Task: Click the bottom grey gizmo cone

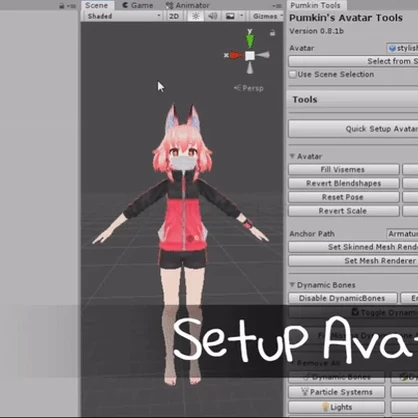Action: (250, 68)
